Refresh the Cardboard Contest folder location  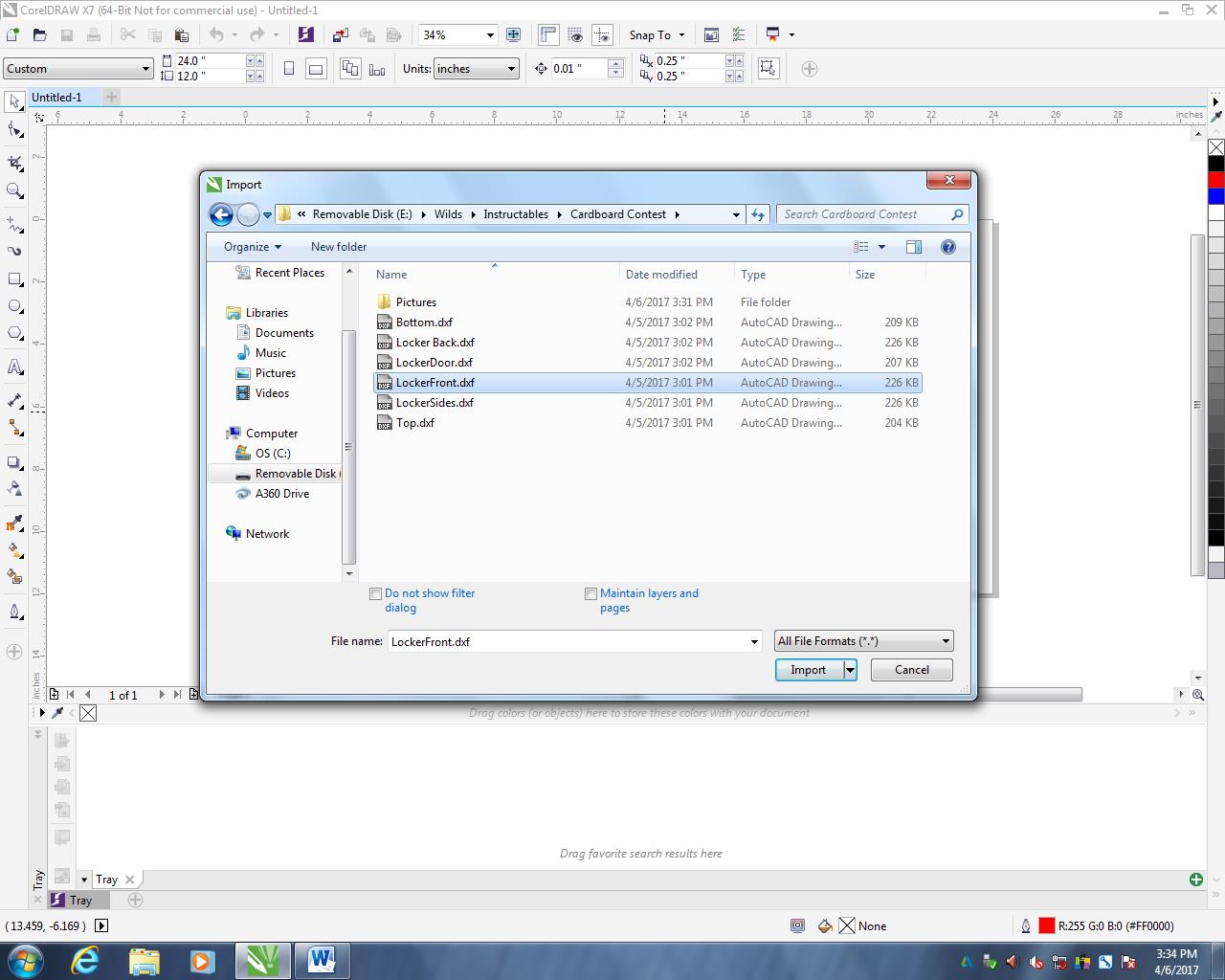tap(758, 214)
